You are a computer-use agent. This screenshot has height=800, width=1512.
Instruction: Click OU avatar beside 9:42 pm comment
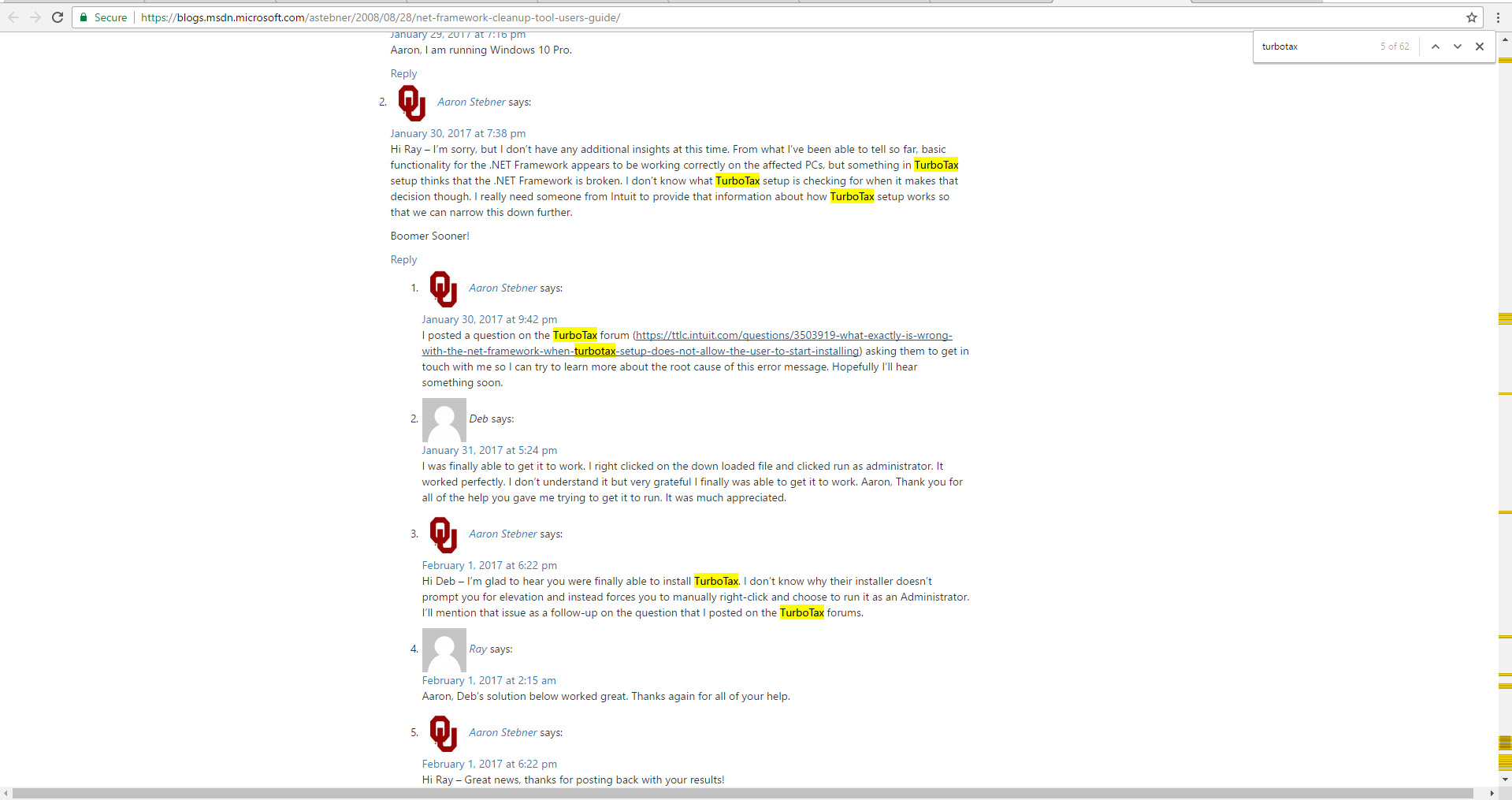(x=444, y=289)
